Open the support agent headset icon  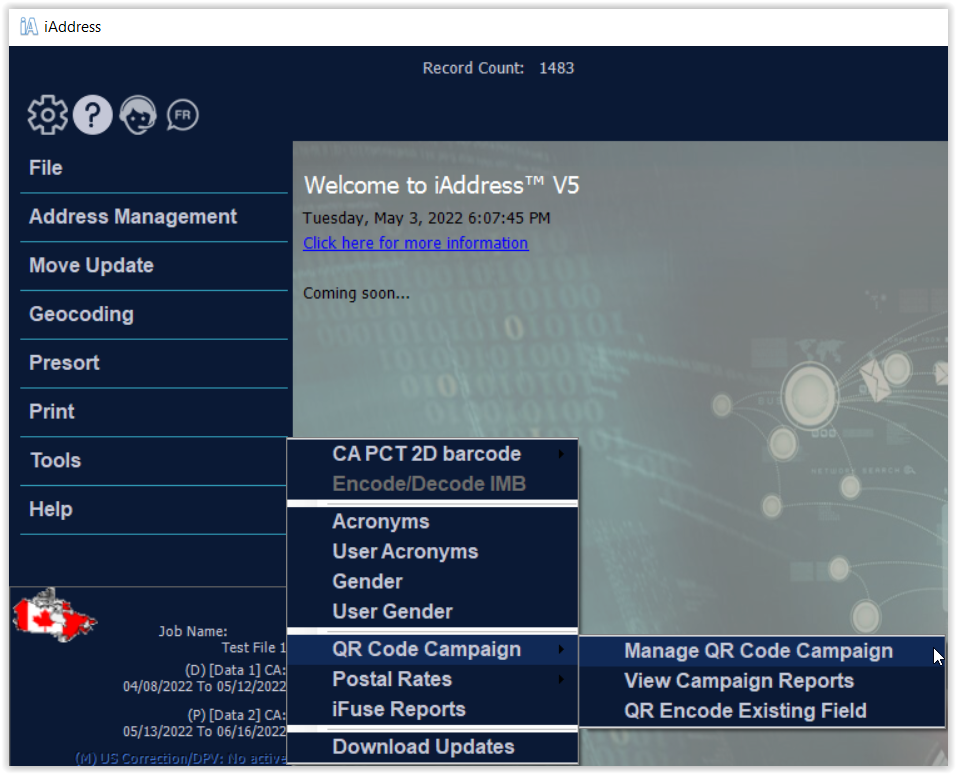pyautogui.click(x=138, y=115)
